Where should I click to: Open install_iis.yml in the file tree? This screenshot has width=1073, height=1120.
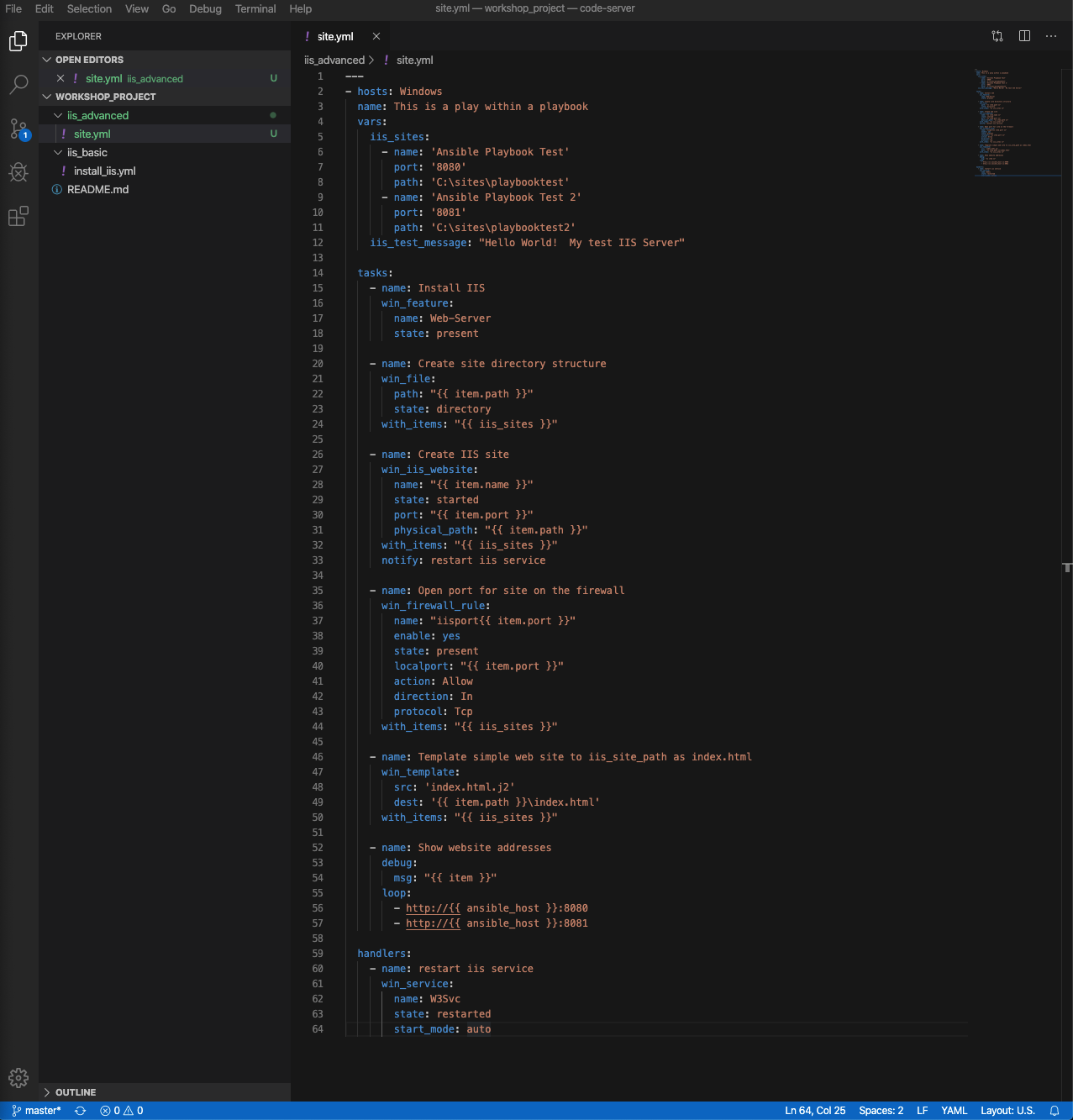pos(104,171)
